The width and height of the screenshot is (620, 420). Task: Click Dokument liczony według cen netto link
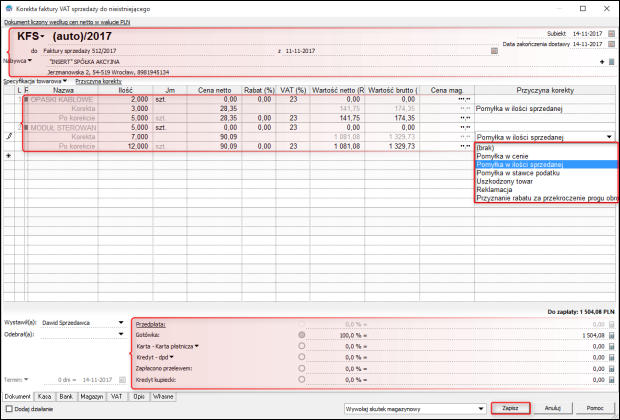click(x=67, y=22)
